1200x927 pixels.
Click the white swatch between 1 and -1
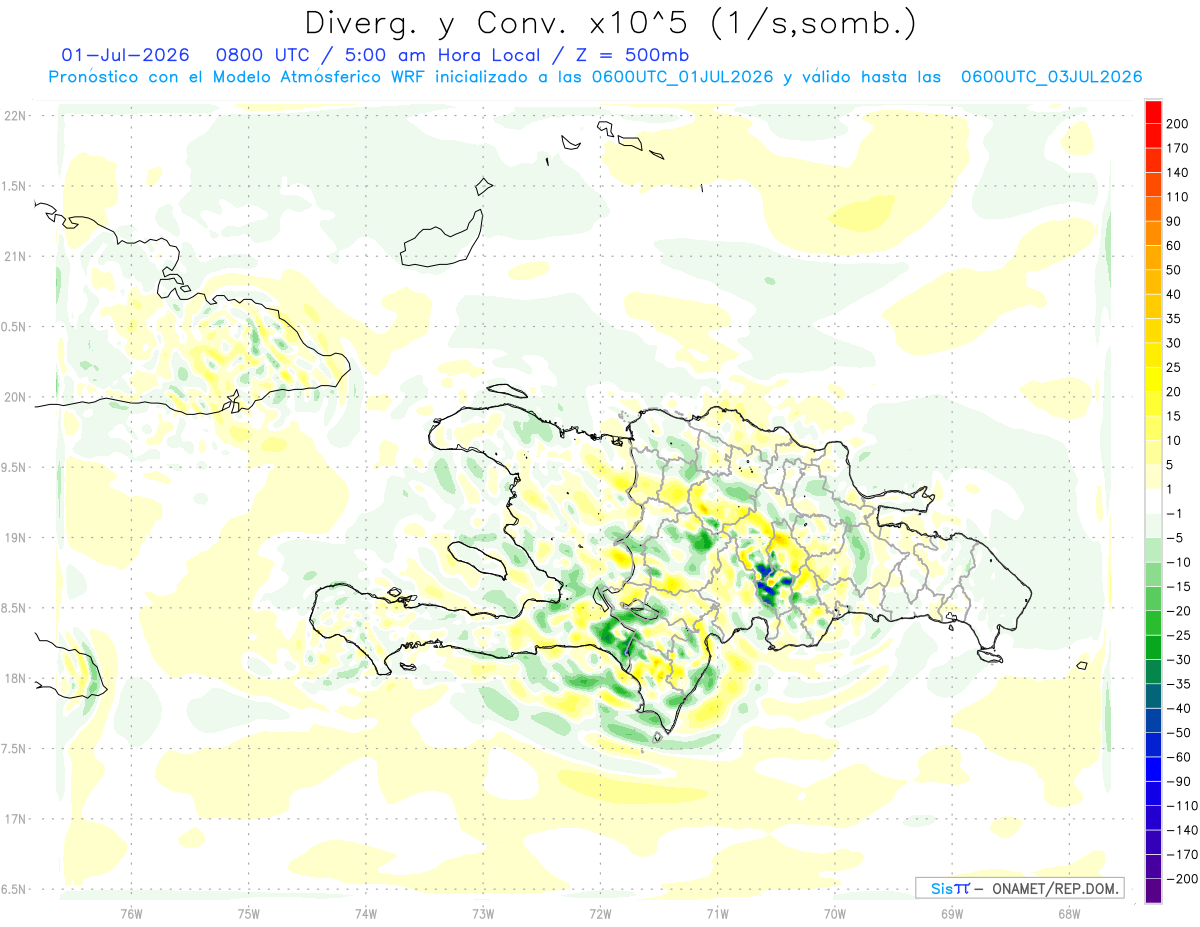click(1153, 501)
